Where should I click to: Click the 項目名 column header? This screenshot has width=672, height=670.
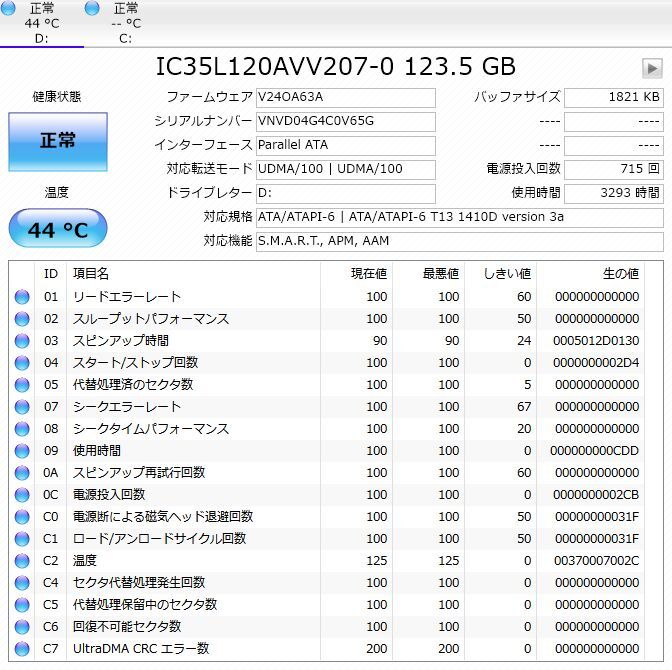pyautogui.click(x=194, y=273)
